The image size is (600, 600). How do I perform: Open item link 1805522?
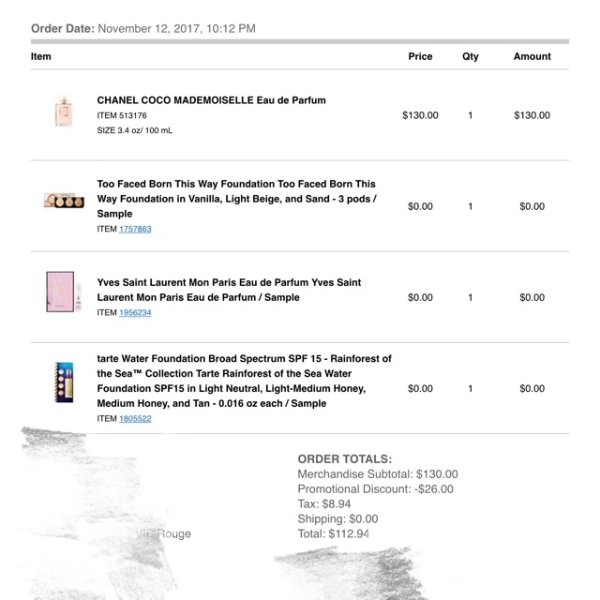(x=135, y=419)
